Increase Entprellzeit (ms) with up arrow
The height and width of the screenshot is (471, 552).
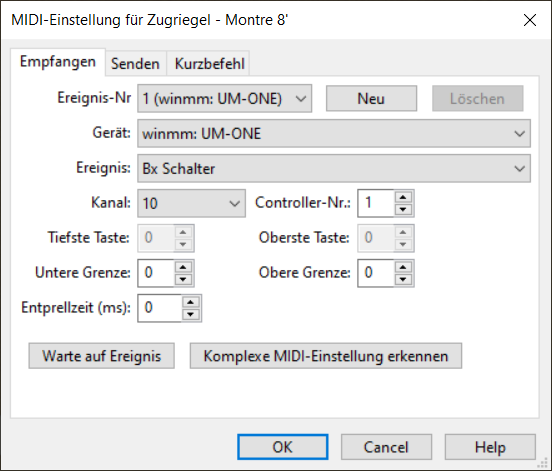click(191, 302)
